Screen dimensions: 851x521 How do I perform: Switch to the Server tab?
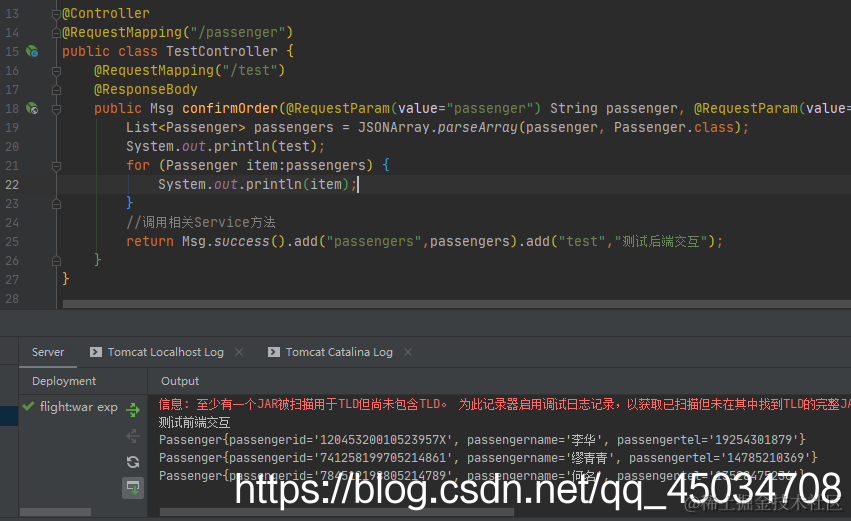[x=48, y=352]
